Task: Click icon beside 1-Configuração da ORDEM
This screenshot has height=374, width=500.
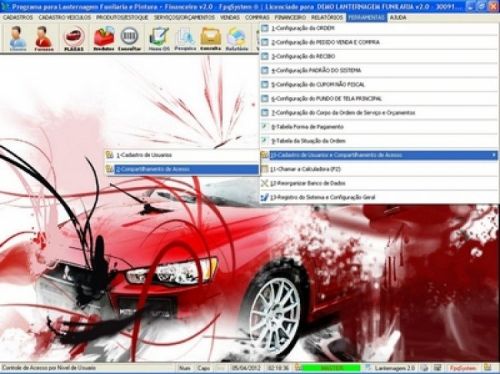Action: point(265,28)
